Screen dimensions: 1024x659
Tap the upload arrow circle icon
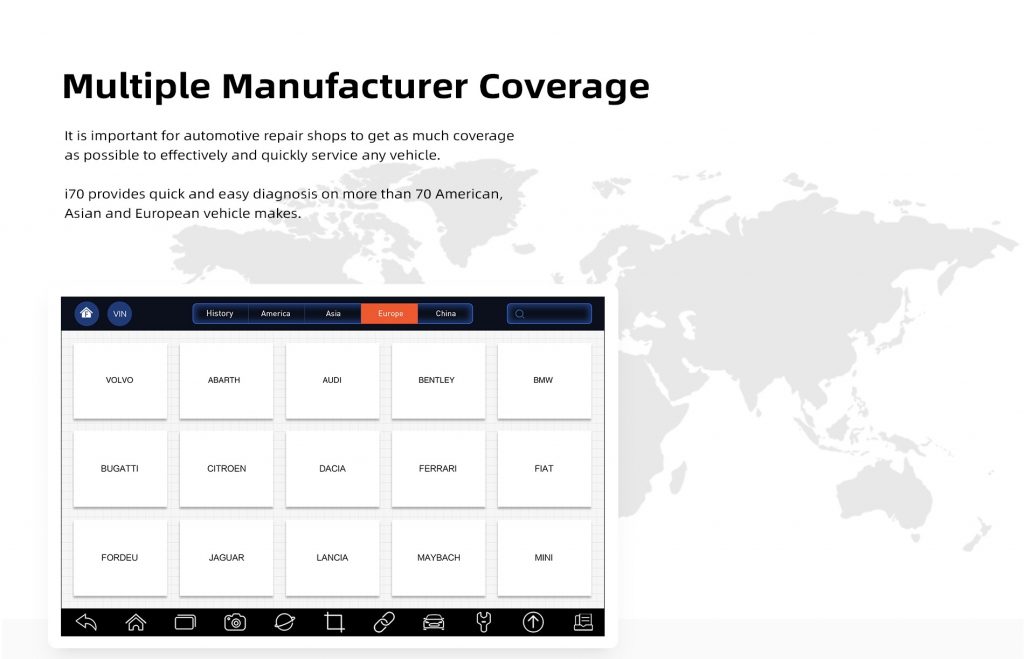click(533, 622)
